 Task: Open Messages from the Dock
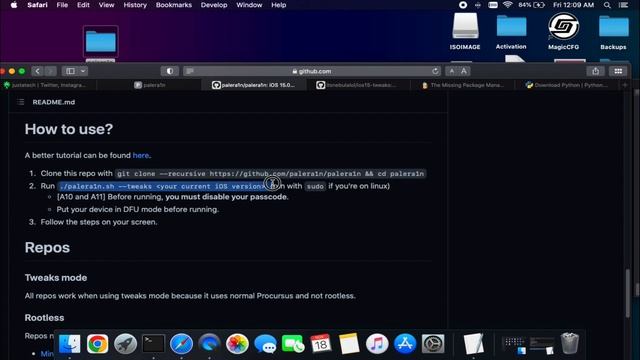(265, 344)
